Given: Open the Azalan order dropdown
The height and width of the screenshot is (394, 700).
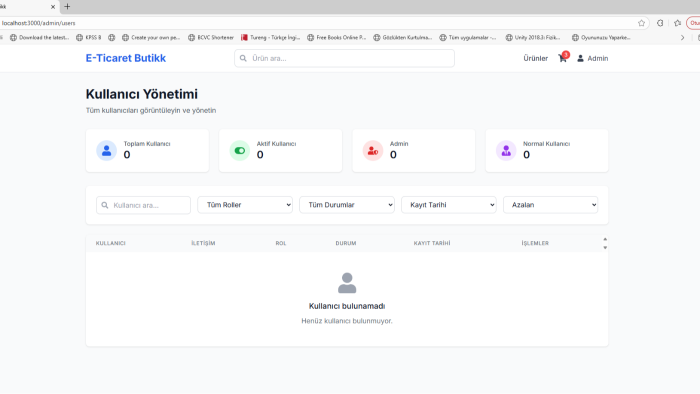Looking at the screenshot, I should (550, 205).
